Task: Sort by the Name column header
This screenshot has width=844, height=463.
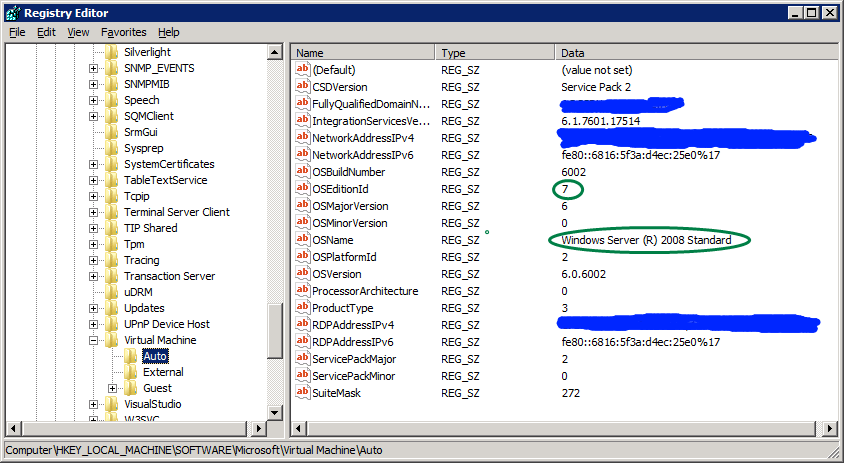Action: [x=363, y=53]
